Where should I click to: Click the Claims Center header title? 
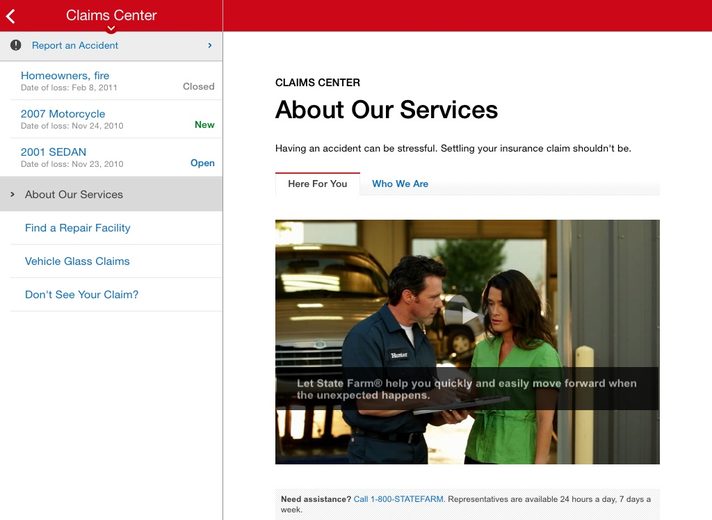[x=111, y=15]
